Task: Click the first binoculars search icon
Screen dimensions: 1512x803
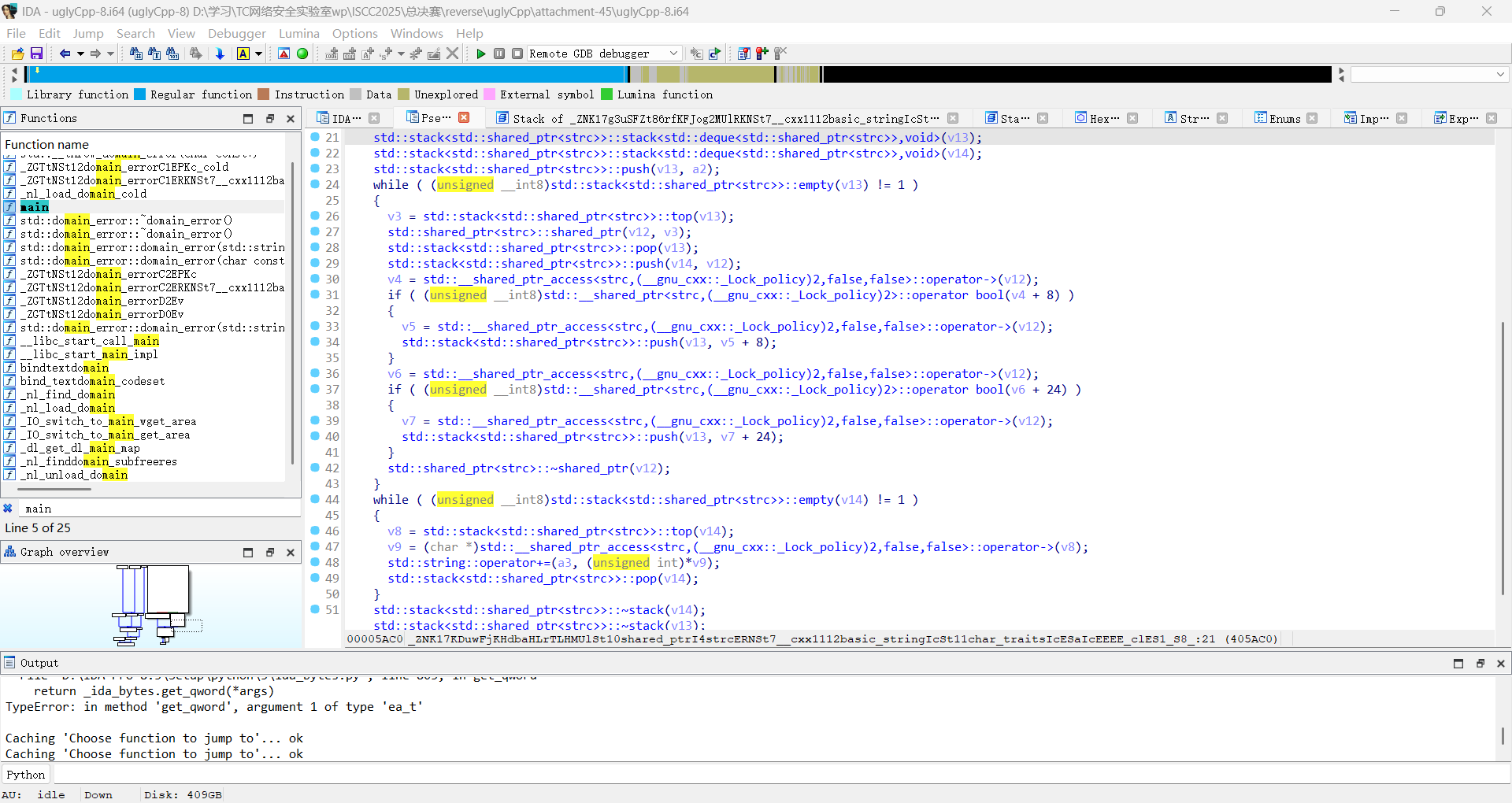Action: click(136, 54)
